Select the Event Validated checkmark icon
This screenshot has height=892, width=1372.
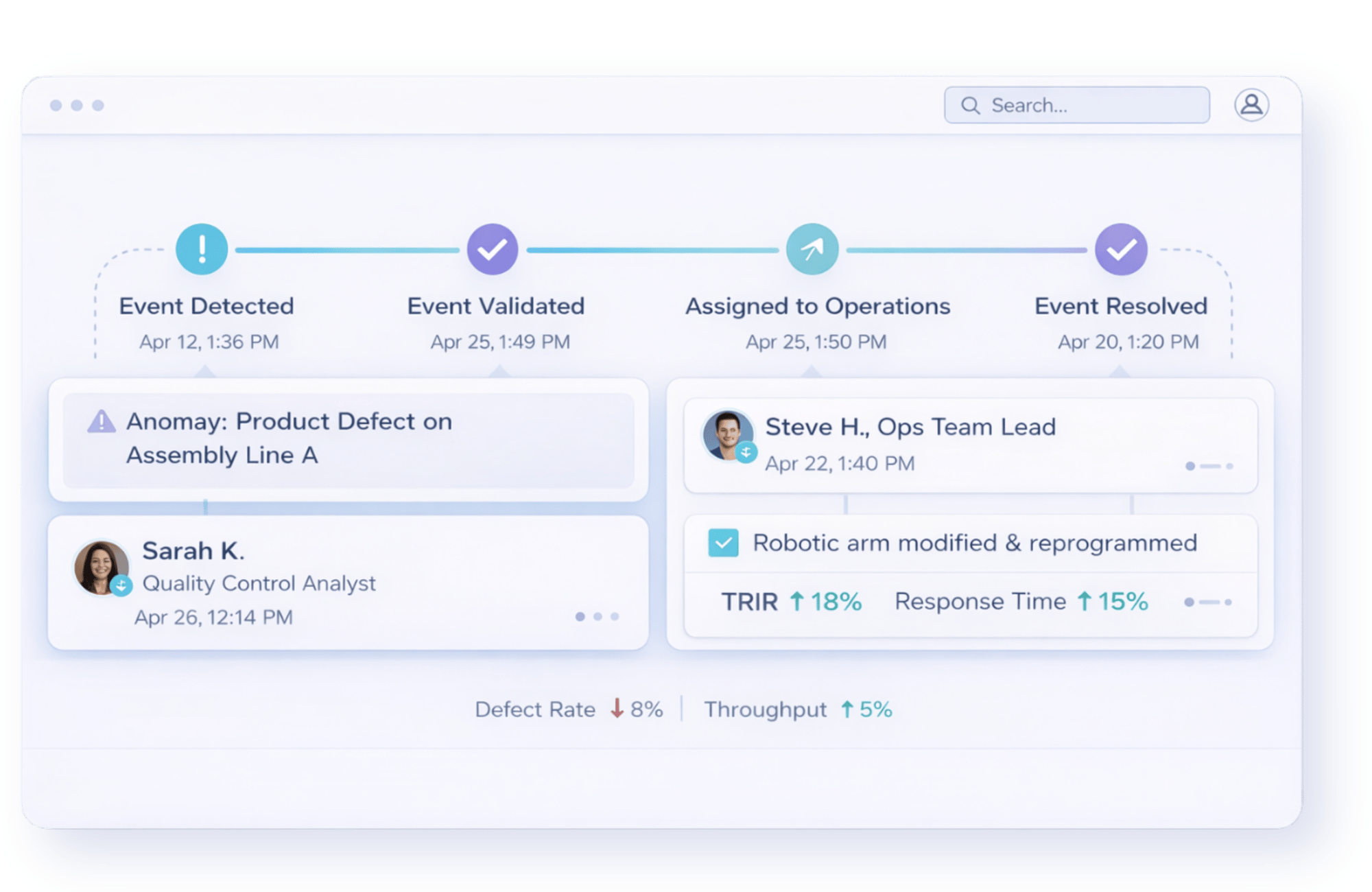(x=493, y=249)
